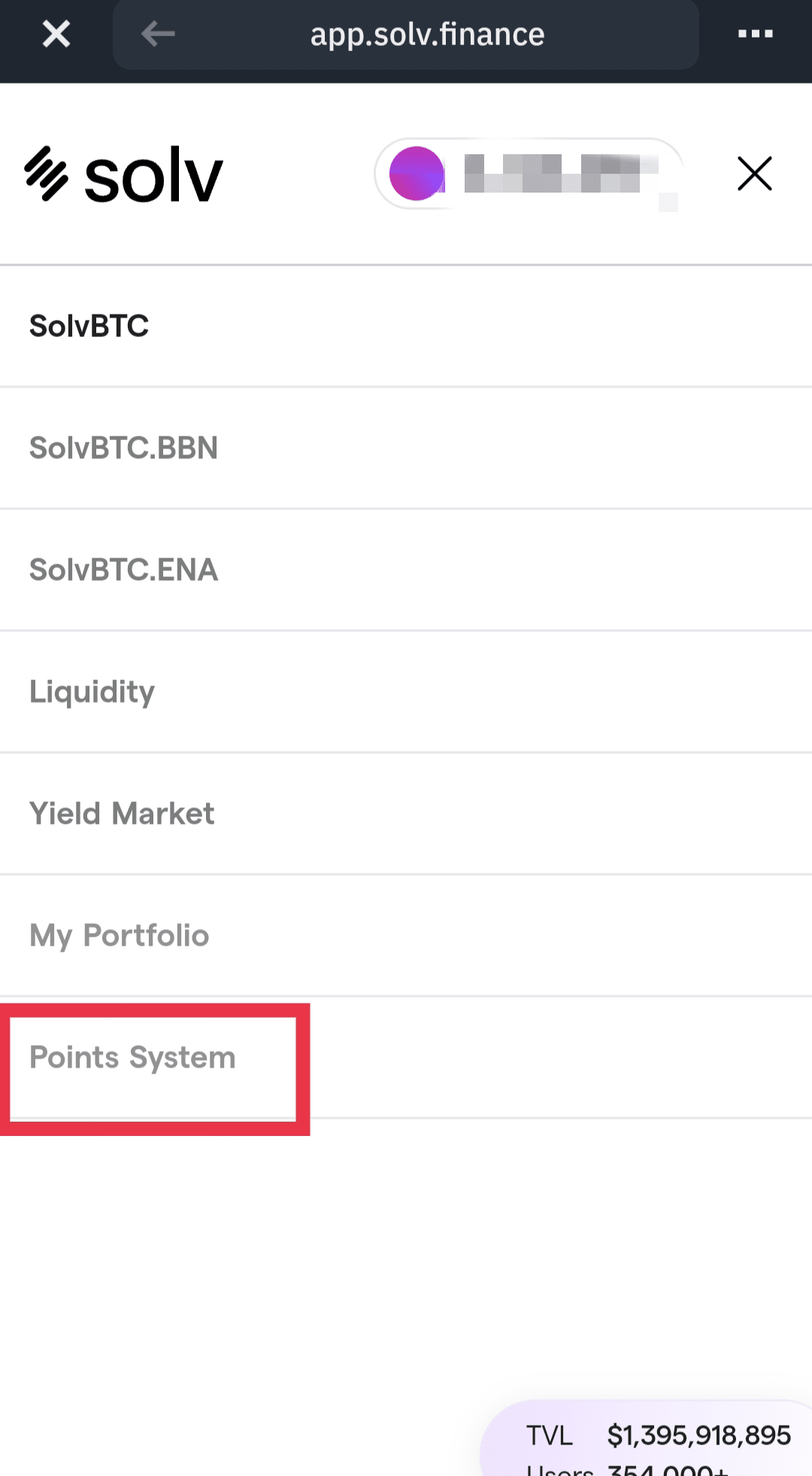The image size is (812, 1476).
Task: Go back using the browser arrow
Action: click(158, 34)
